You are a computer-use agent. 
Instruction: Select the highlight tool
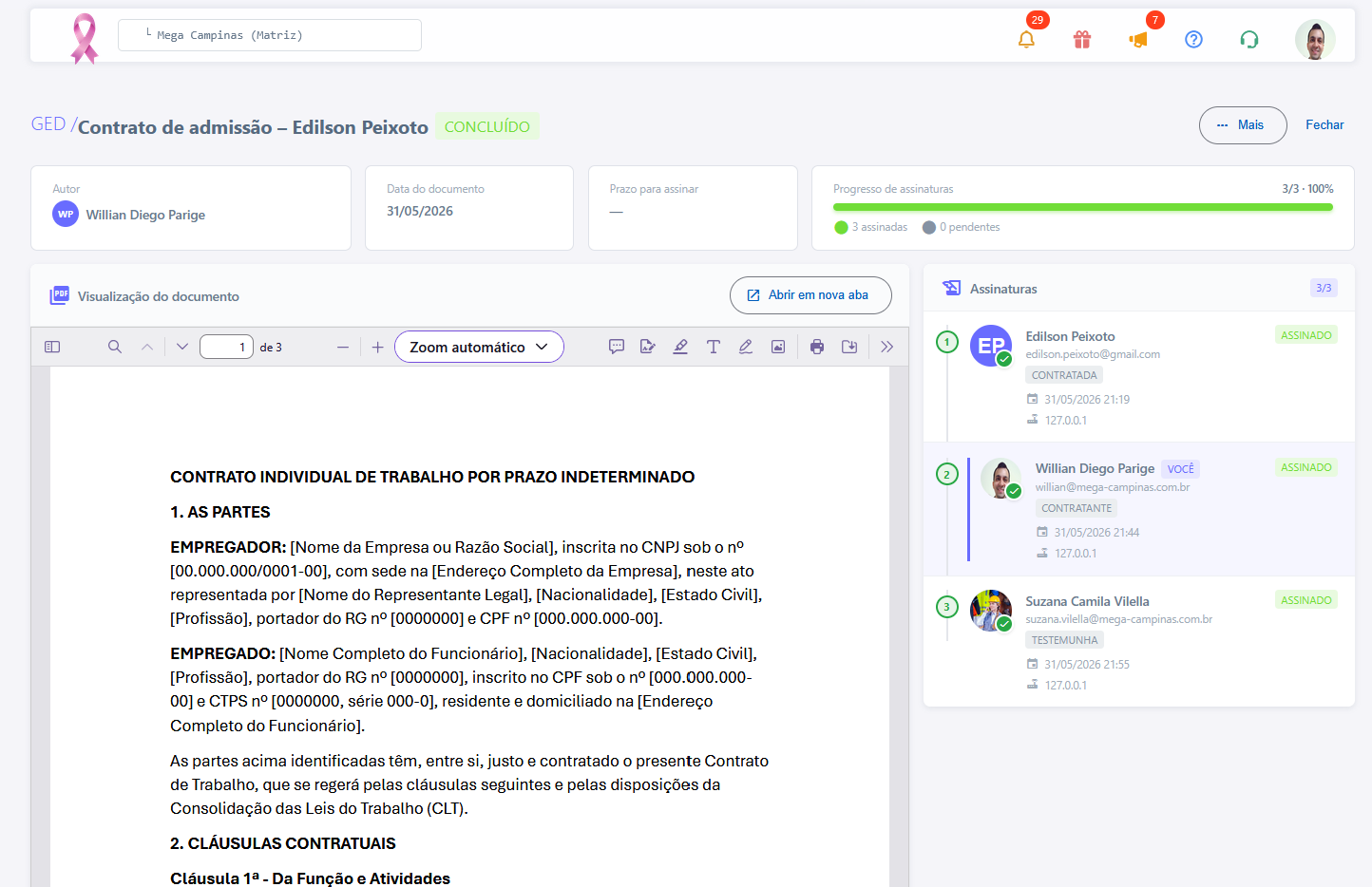[680, 347]
